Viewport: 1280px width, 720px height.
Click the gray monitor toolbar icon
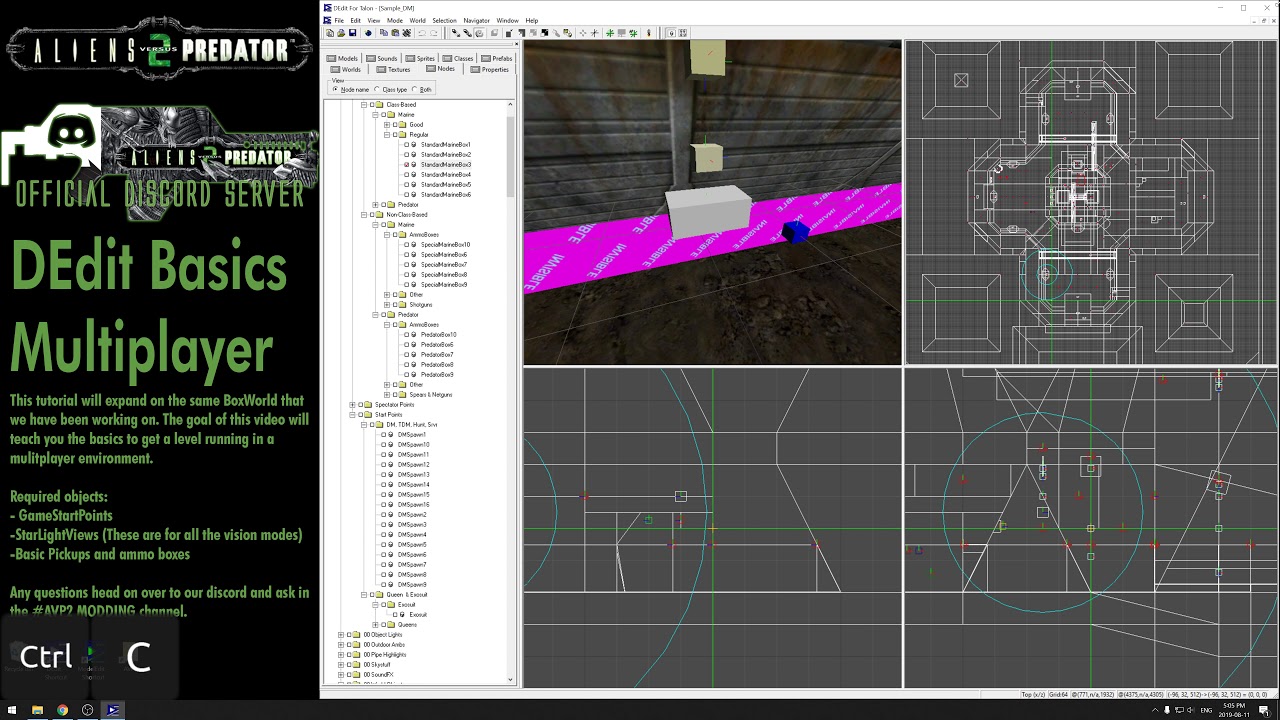pyautogui.click(x=621, y=33)
